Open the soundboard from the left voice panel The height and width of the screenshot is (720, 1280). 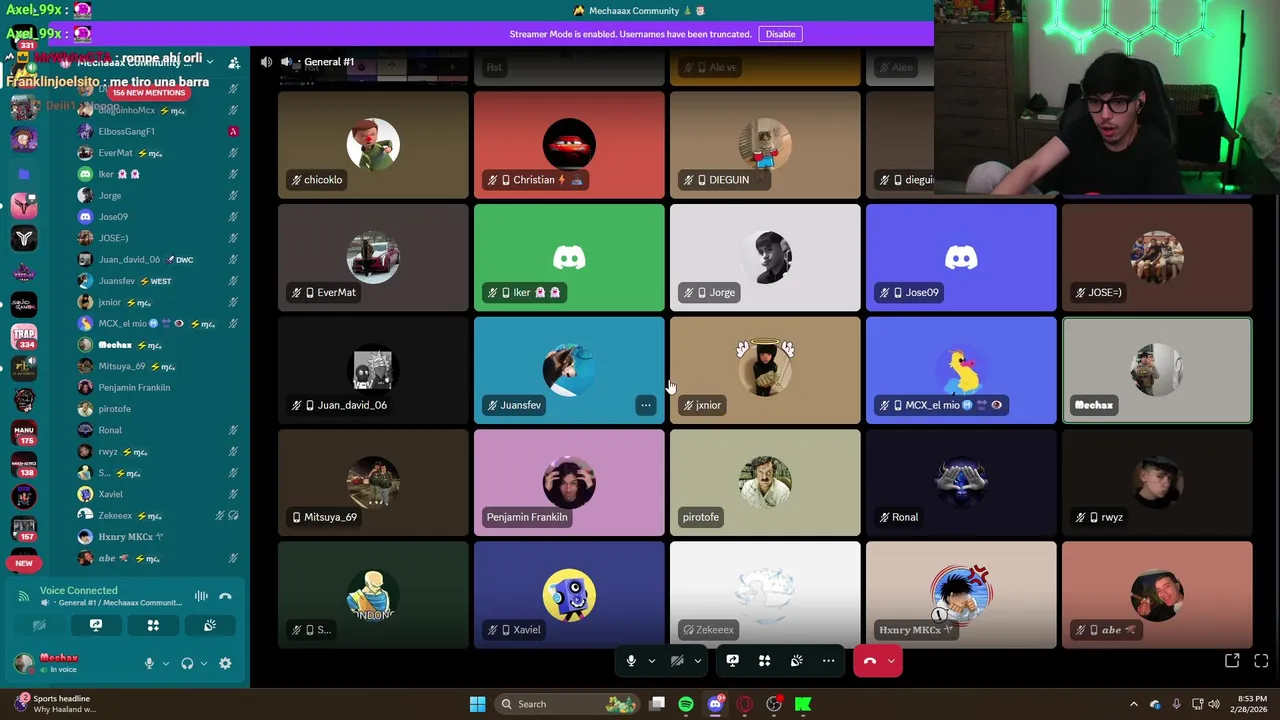tap(210, 625)
